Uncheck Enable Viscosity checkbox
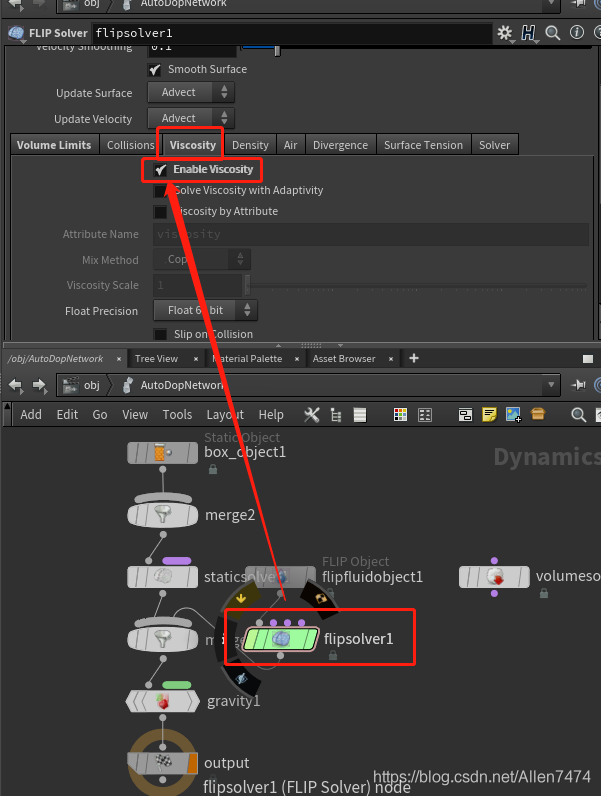Screen dimensions: 601x796 pos(160,170)
